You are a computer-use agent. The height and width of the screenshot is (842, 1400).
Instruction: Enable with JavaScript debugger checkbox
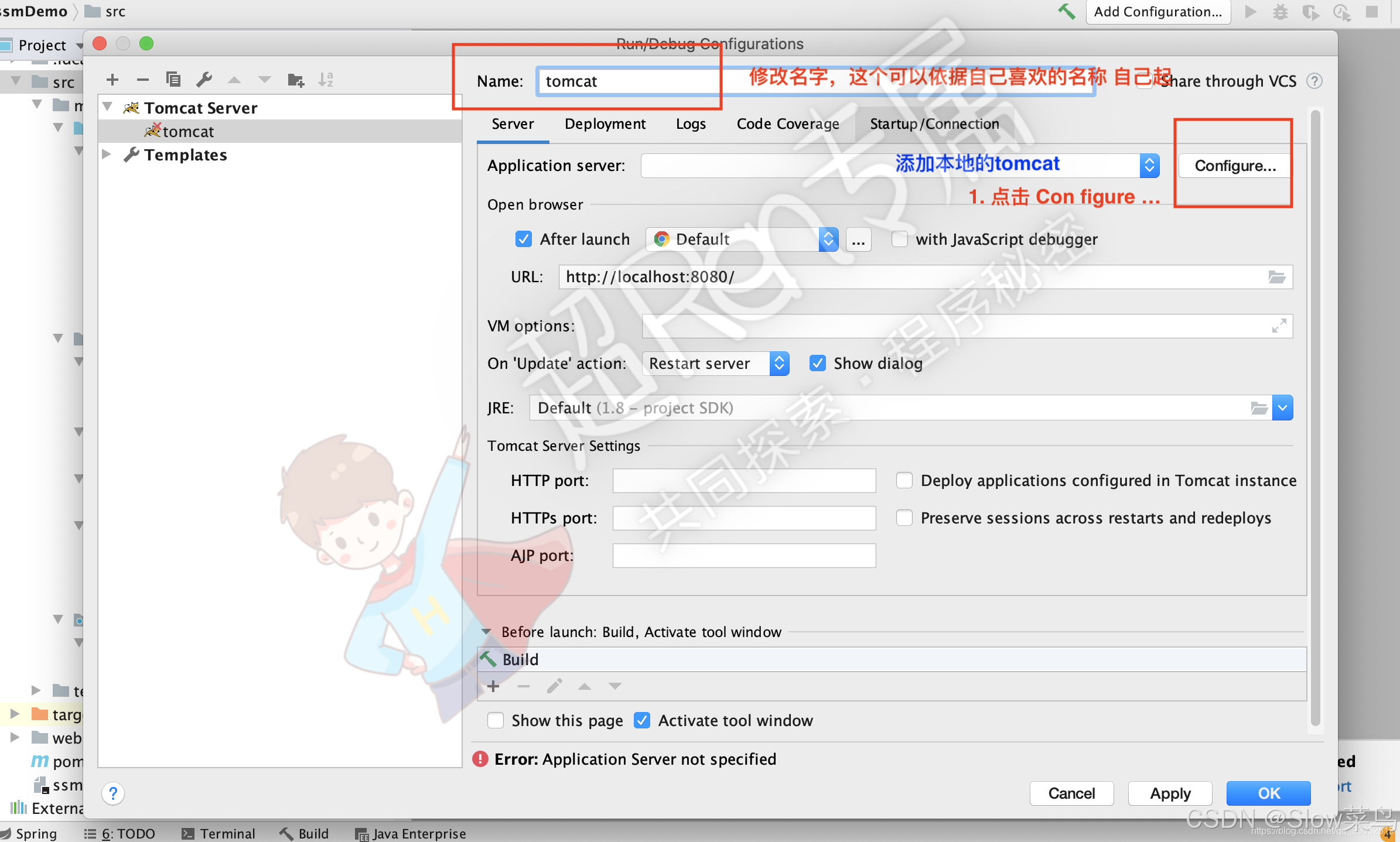(899, 239)
